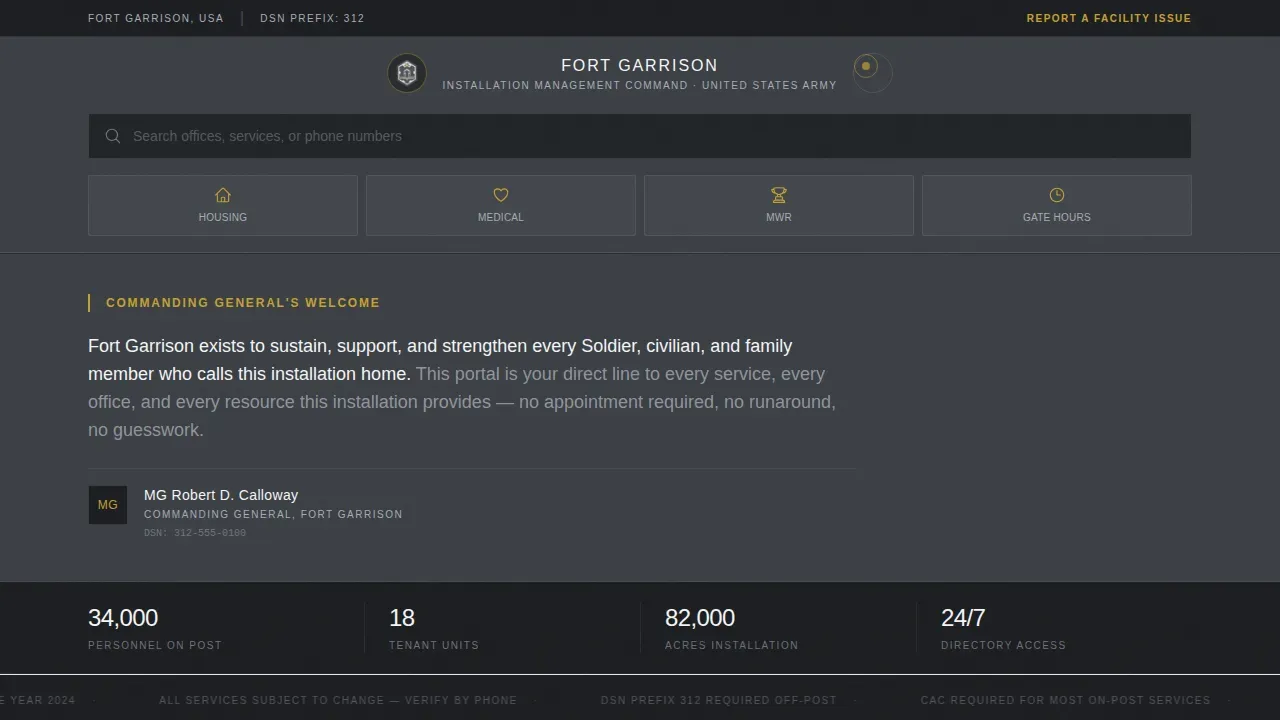Select the Housing quick link label
This screenshot has width=1280, height=720.
223,217
